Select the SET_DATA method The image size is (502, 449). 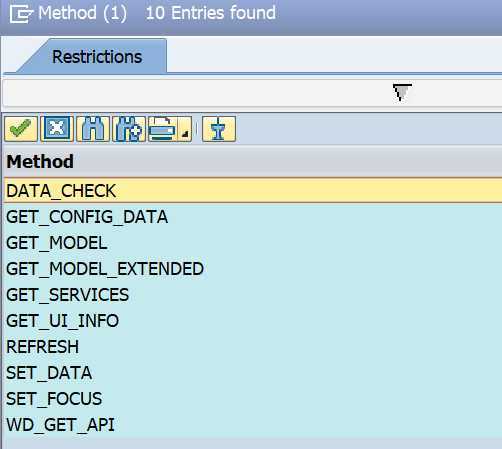[253, 373]
